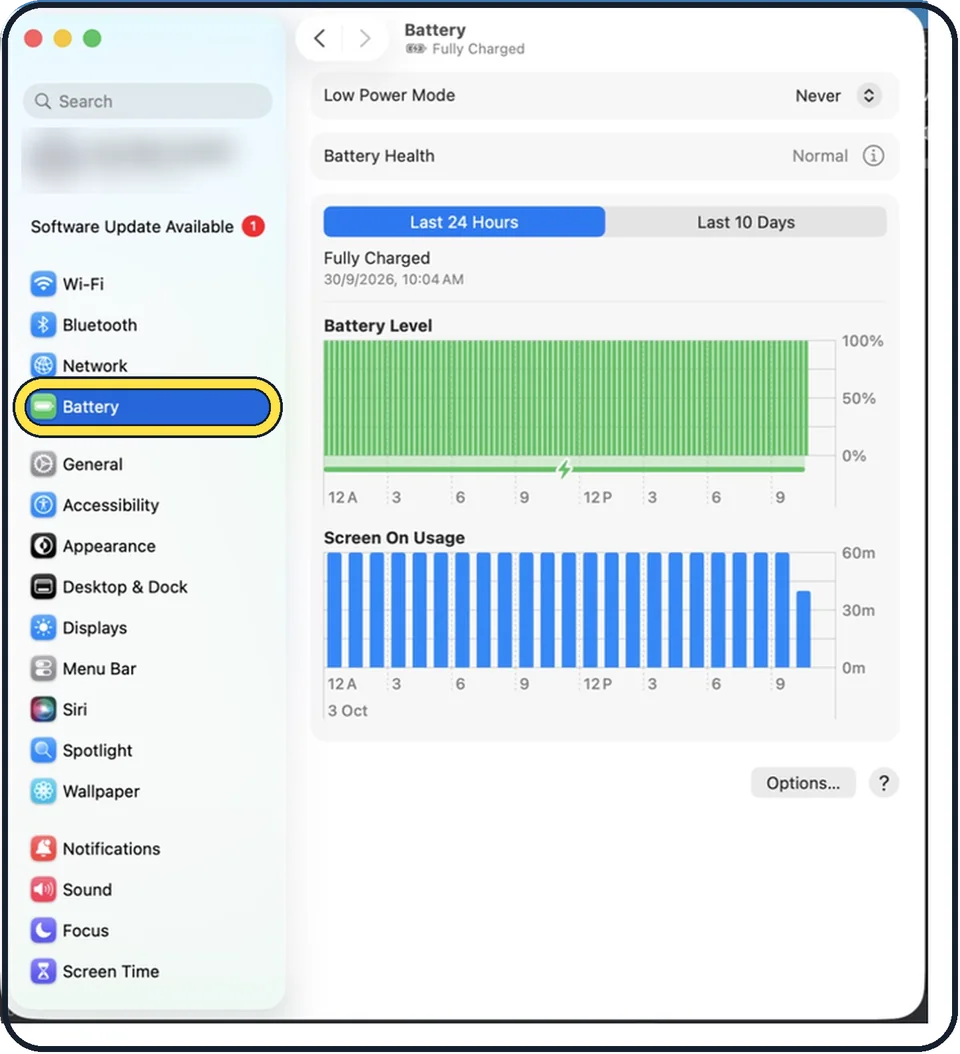Open the Notifications bell icon
Screen dimensions: 960x1054
click(x=43, y=848)
